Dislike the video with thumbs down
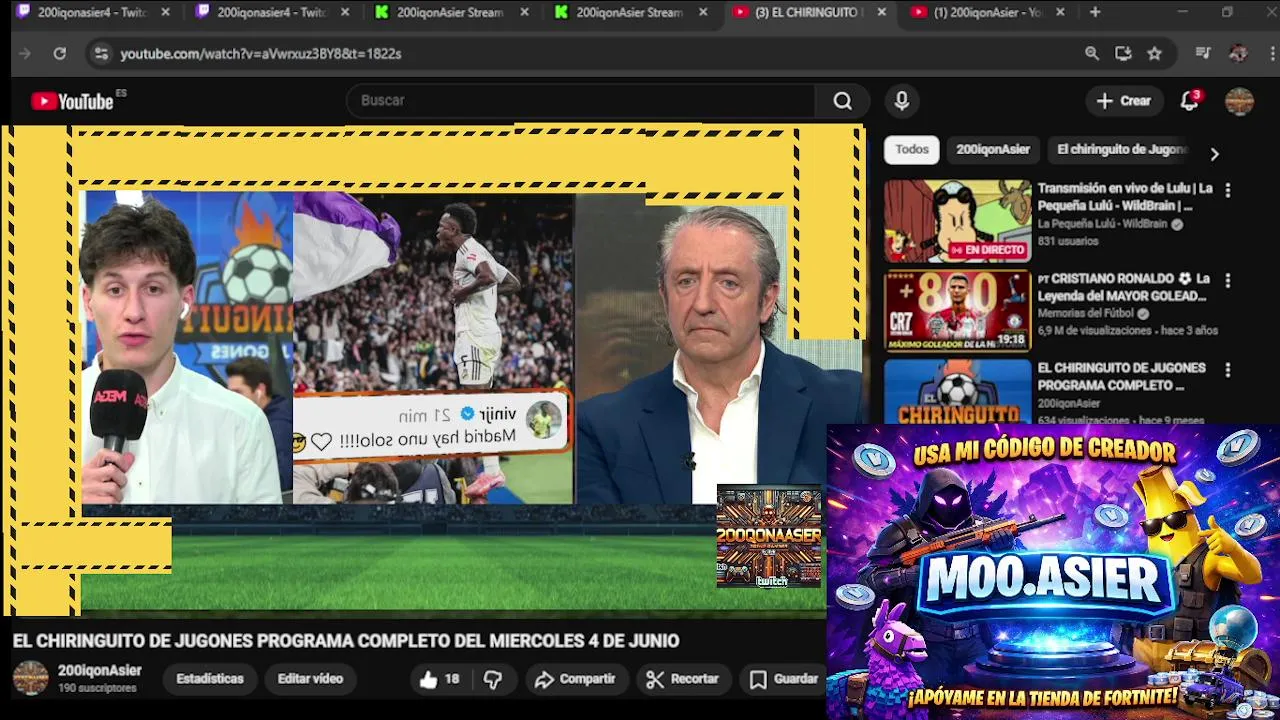Image resolution: width=1280 pixels, height=720 pixels. (x=493, y=679)
